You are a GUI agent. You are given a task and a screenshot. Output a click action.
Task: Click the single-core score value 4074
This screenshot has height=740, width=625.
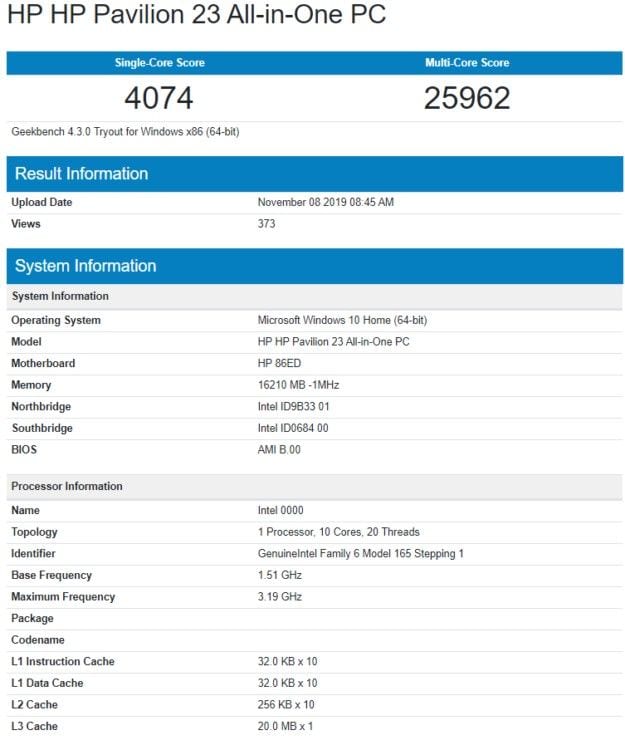(x=159, y=98)
